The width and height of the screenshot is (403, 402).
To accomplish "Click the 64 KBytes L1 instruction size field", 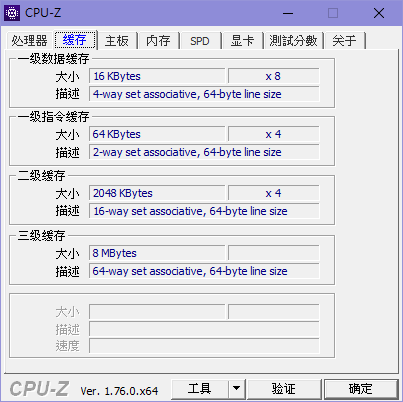I will (157, 134).
